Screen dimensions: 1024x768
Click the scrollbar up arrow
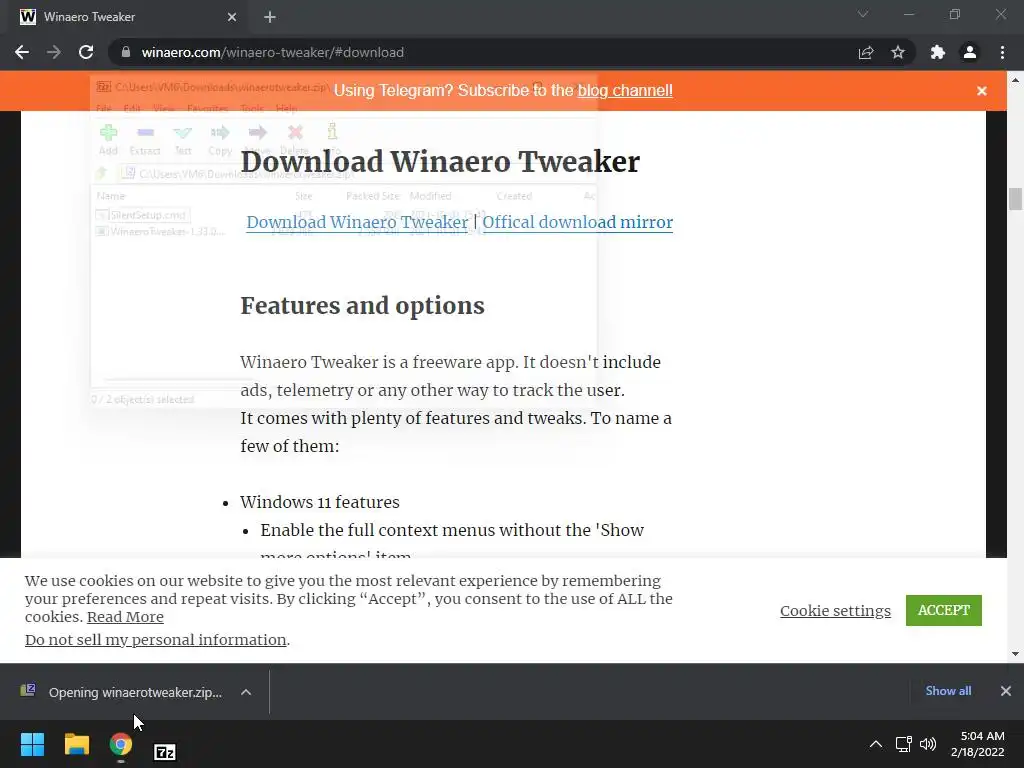[x=1015, y=80]
